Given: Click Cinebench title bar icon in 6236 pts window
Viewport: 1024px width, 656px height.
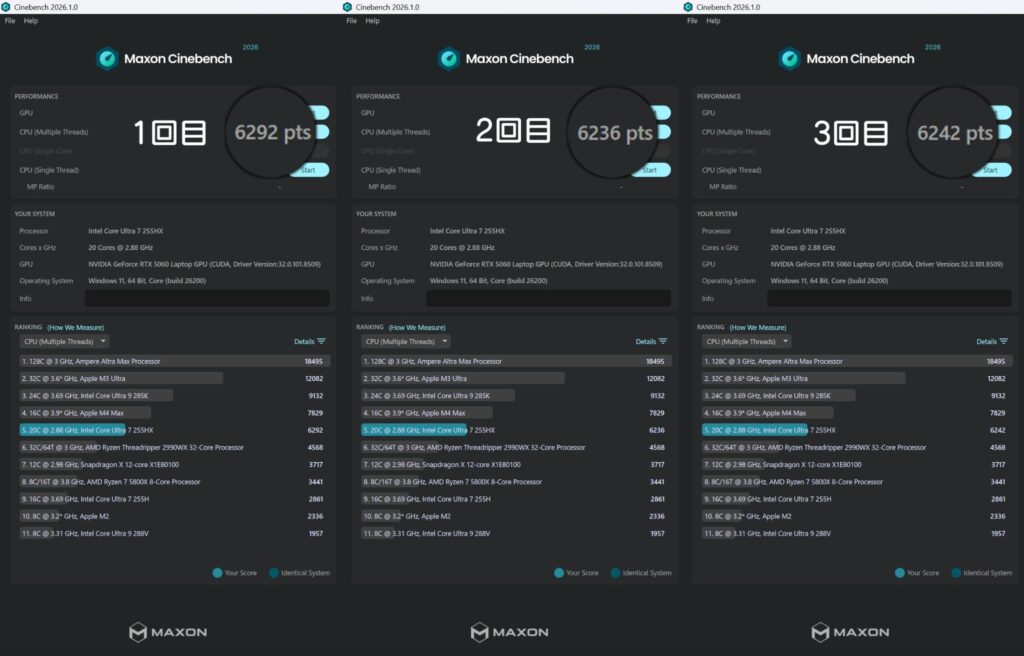Looking at the screenshot, I should (347, 7).
